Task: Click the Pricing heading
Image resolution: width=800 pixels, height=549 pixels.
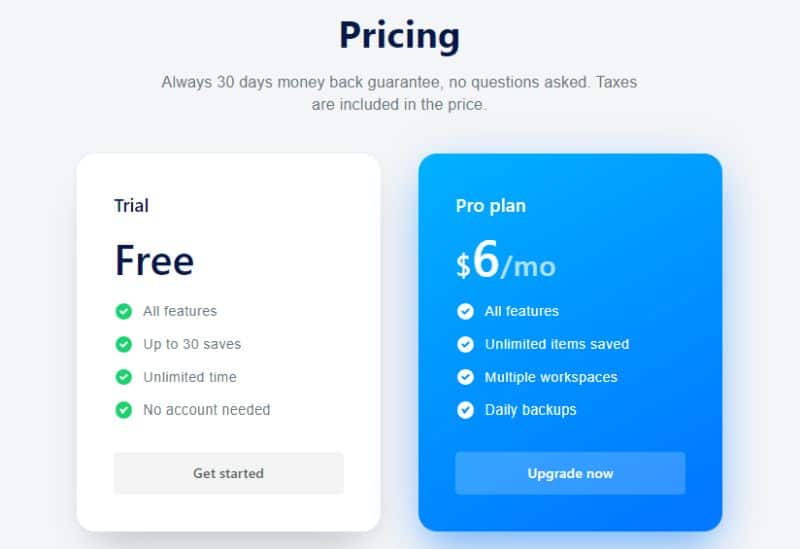Action: (x=399, y=36)
